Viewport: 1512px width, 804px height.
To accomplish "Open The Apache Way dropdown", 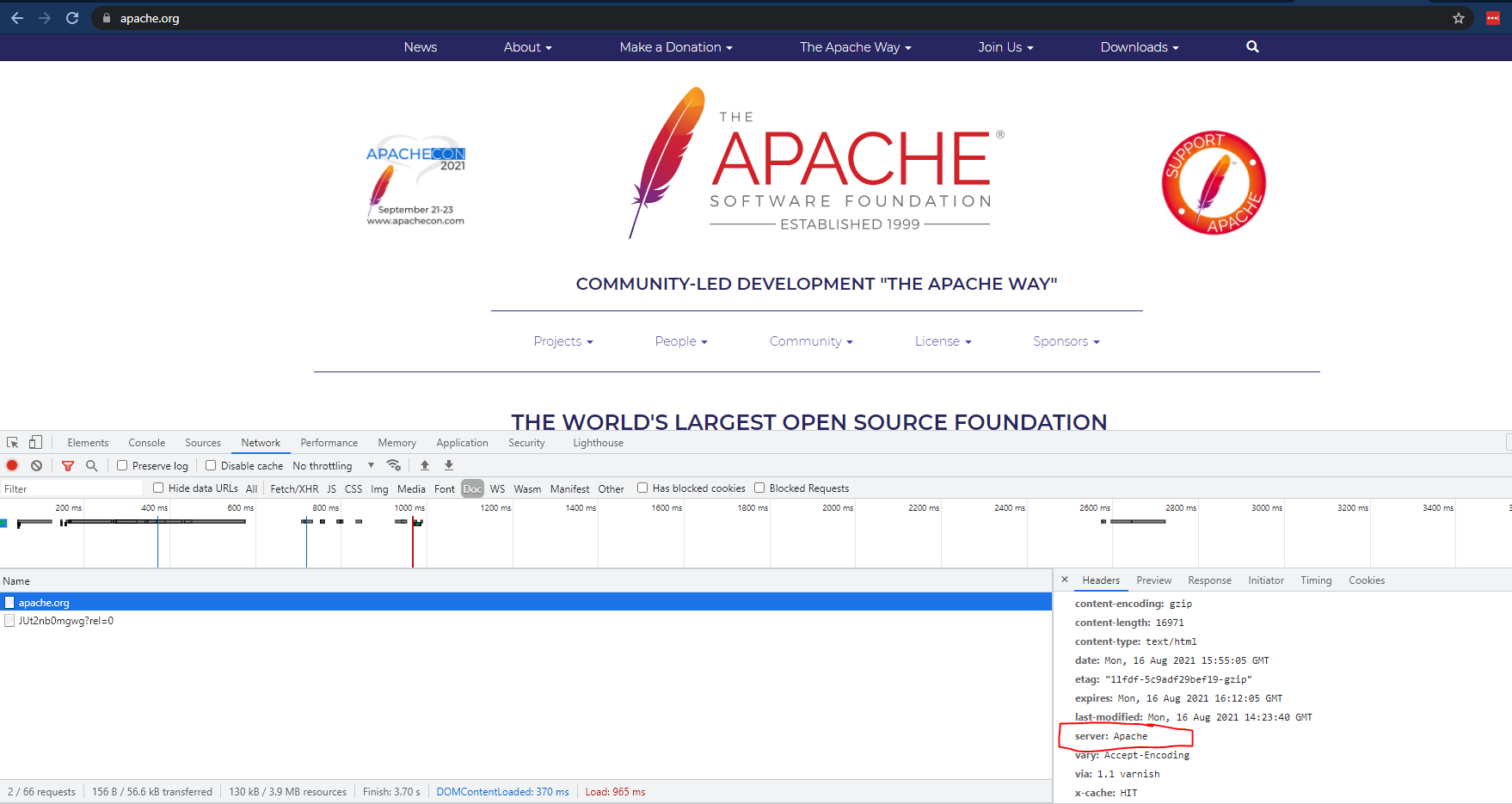I will click(x=856, y=47).
